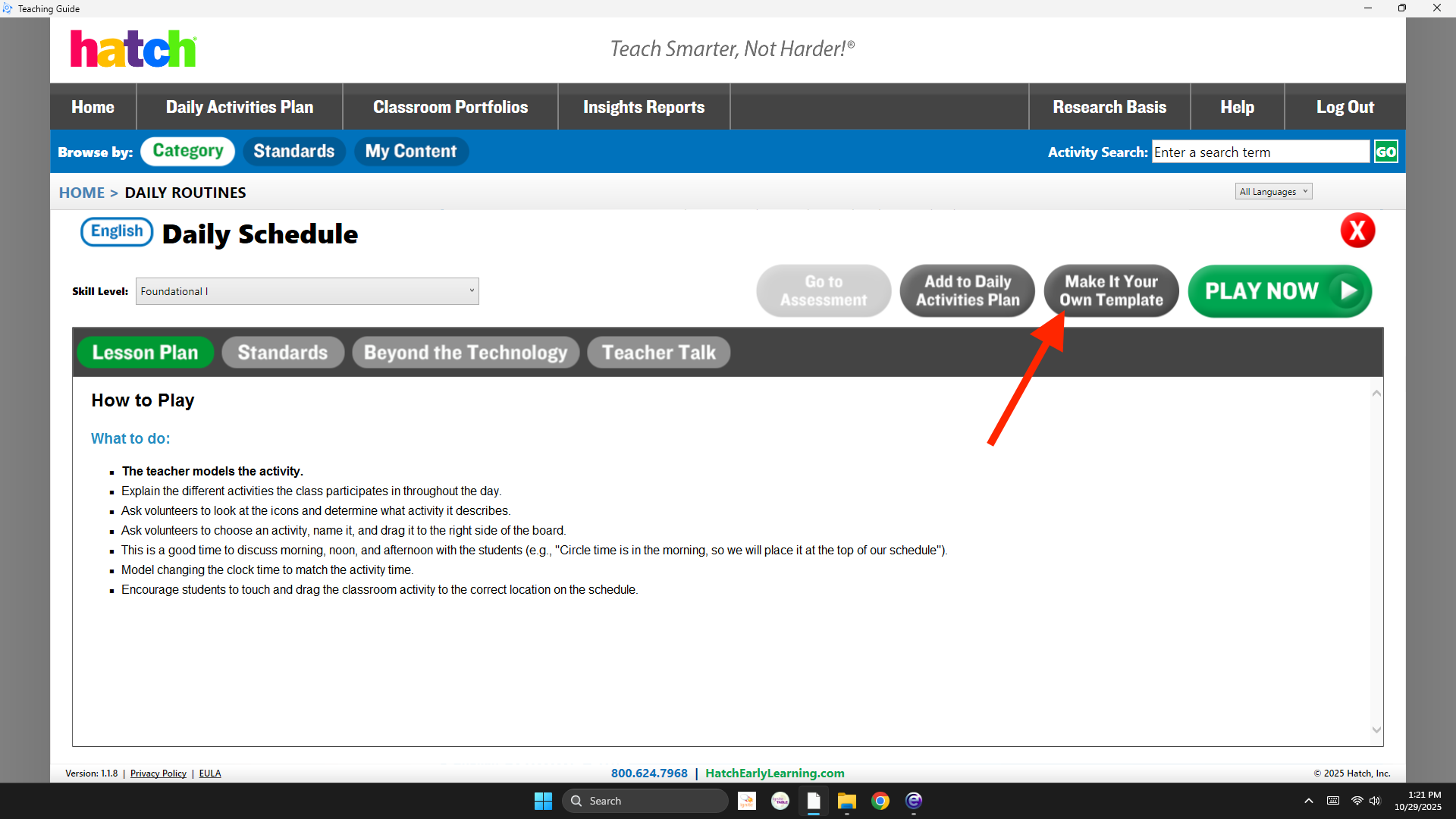Image resolution: width=1456 pixels, height=819 pixels.
Task: Click the Activity Search input field
Action: (x=1260, y=152)
